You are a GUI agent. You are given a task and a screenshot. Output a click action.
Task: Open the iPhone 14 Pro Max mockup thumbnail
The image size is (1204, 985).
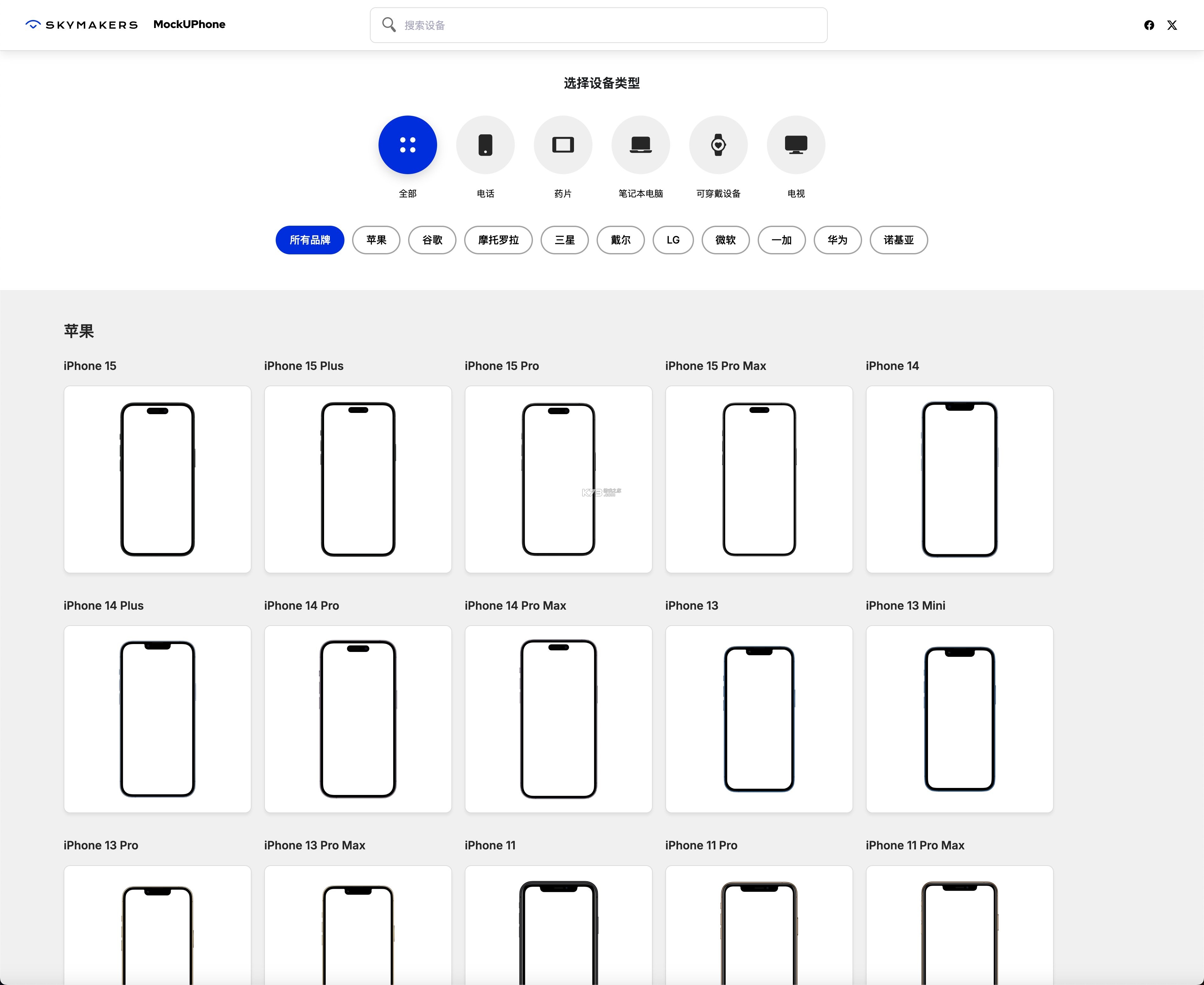(x=558, y=719)
